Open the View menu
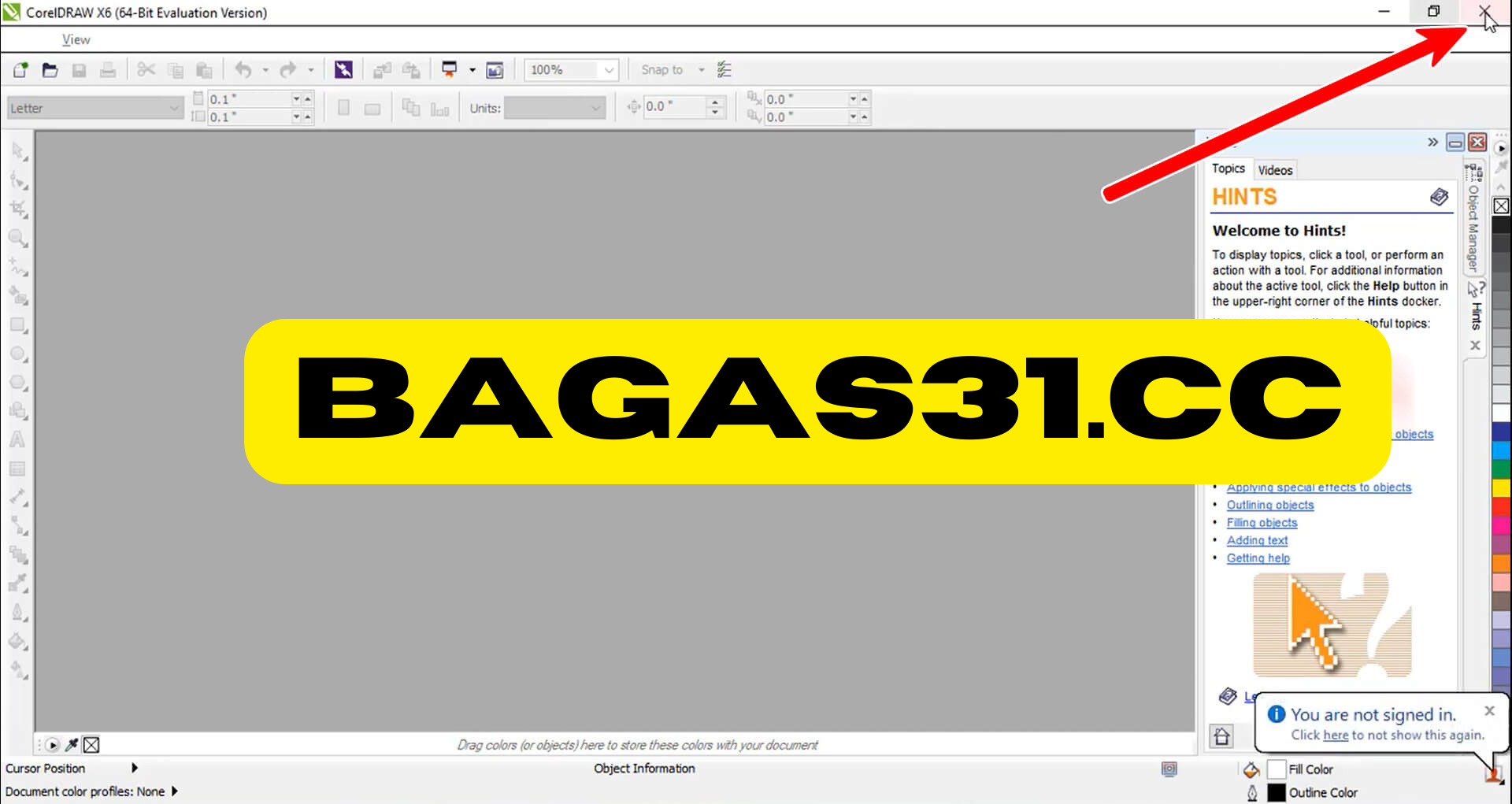Image resolution: width=1512 pixels, height=804 pixels. point(76,39)
